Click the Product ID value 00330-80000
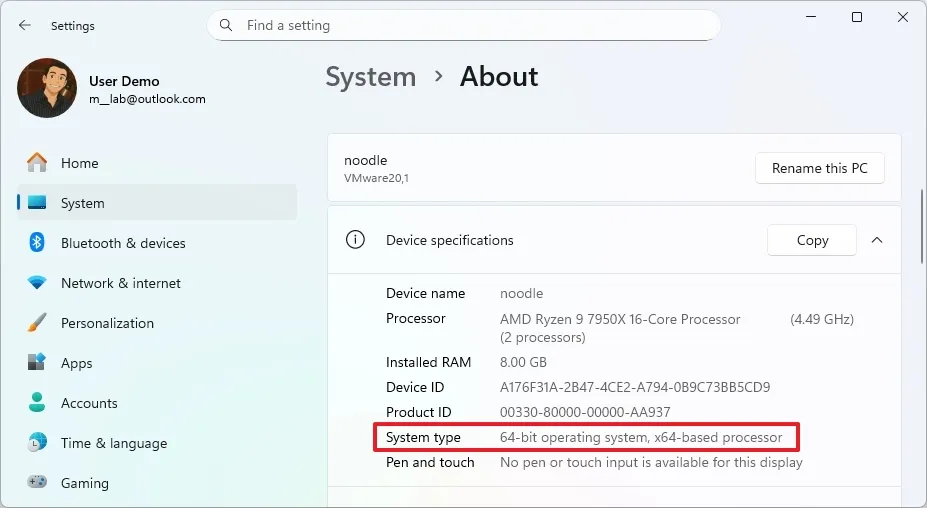 pos(585,412)
